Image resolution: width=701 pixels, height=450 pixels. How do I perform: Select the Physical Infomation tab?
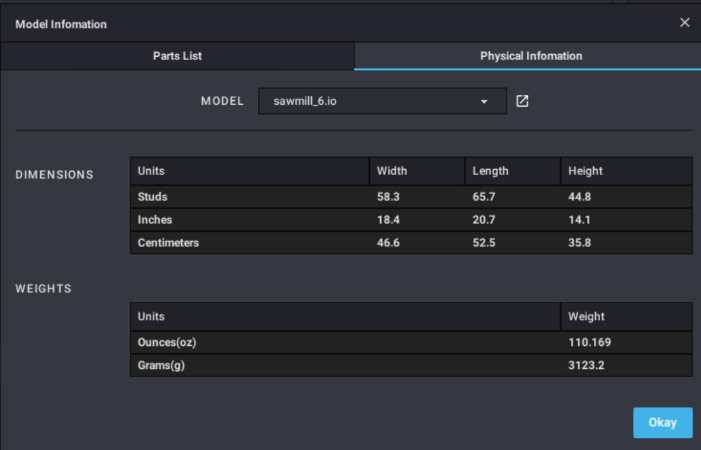pos(530,56)
